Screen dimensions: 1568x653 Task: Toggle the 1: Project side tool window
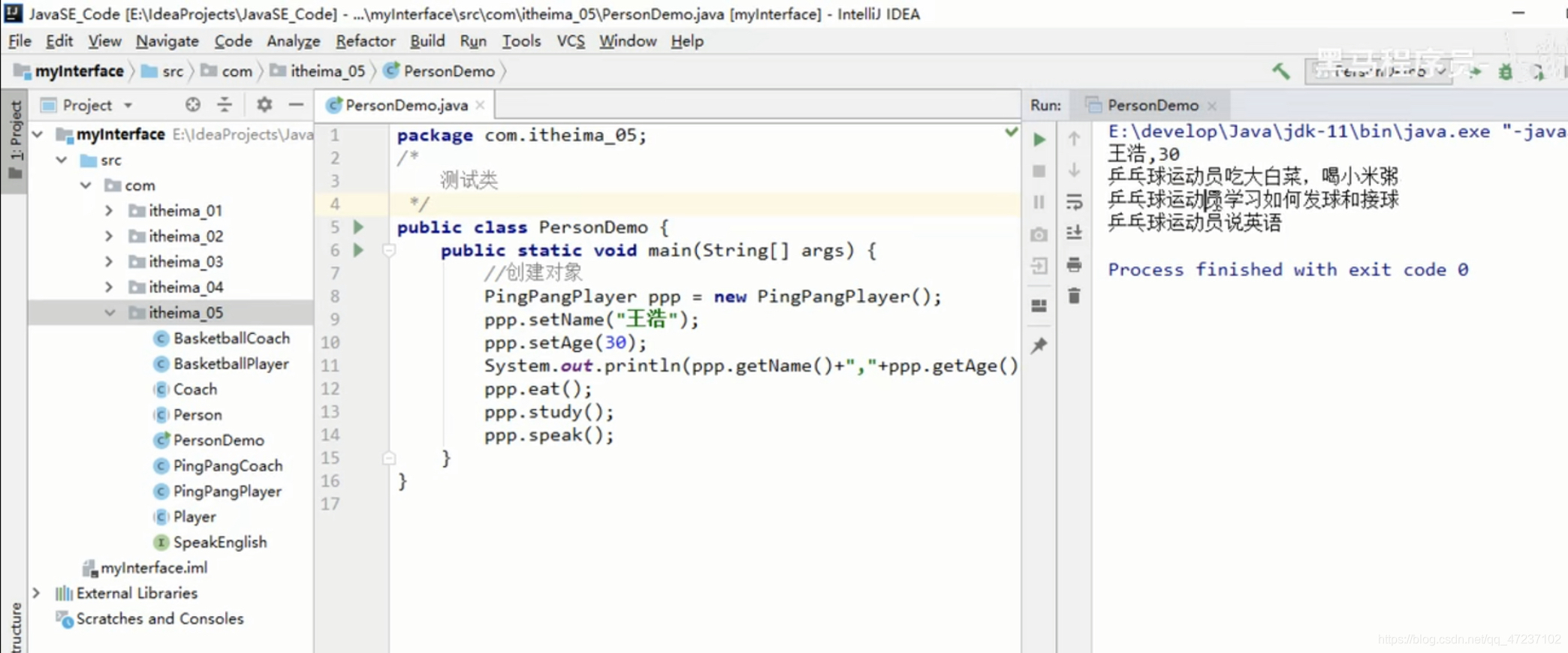pyautogui.click(x=14, y=140)
